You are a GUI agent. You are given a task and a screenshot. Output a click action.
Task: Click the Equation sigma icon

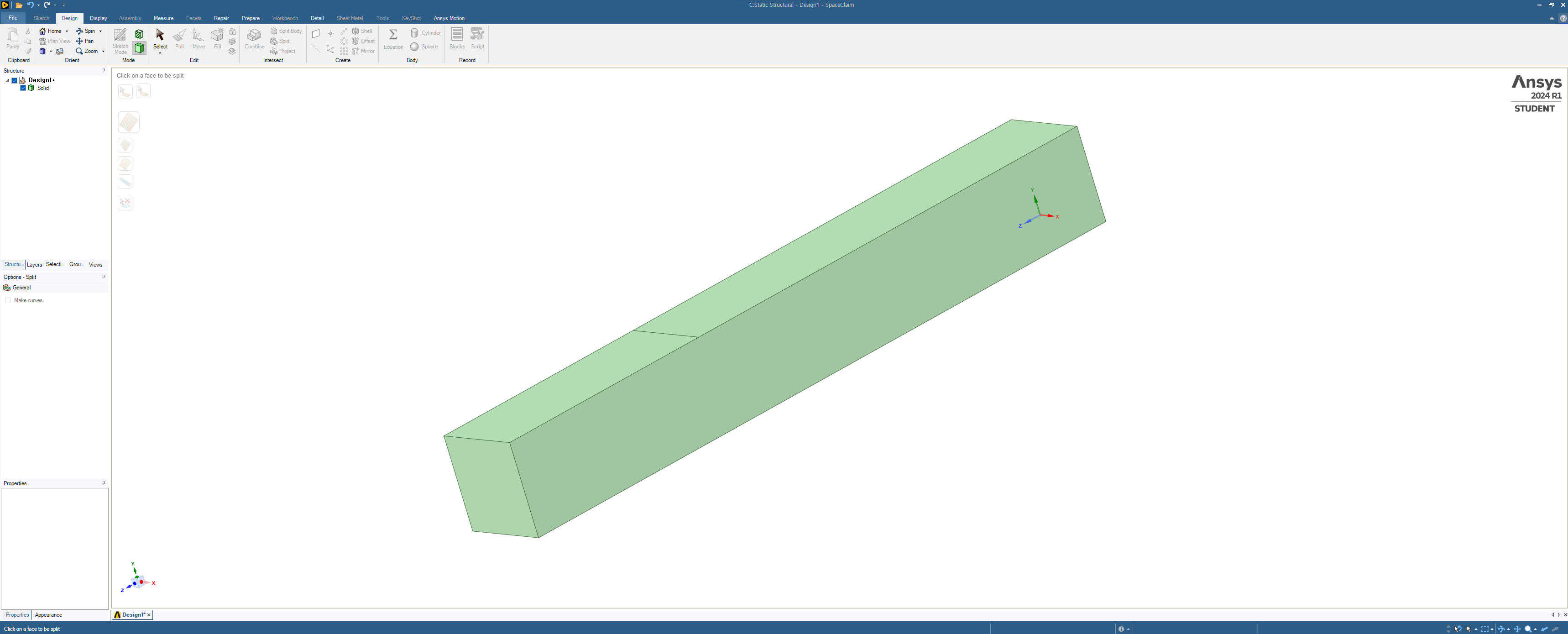point(393,34)
